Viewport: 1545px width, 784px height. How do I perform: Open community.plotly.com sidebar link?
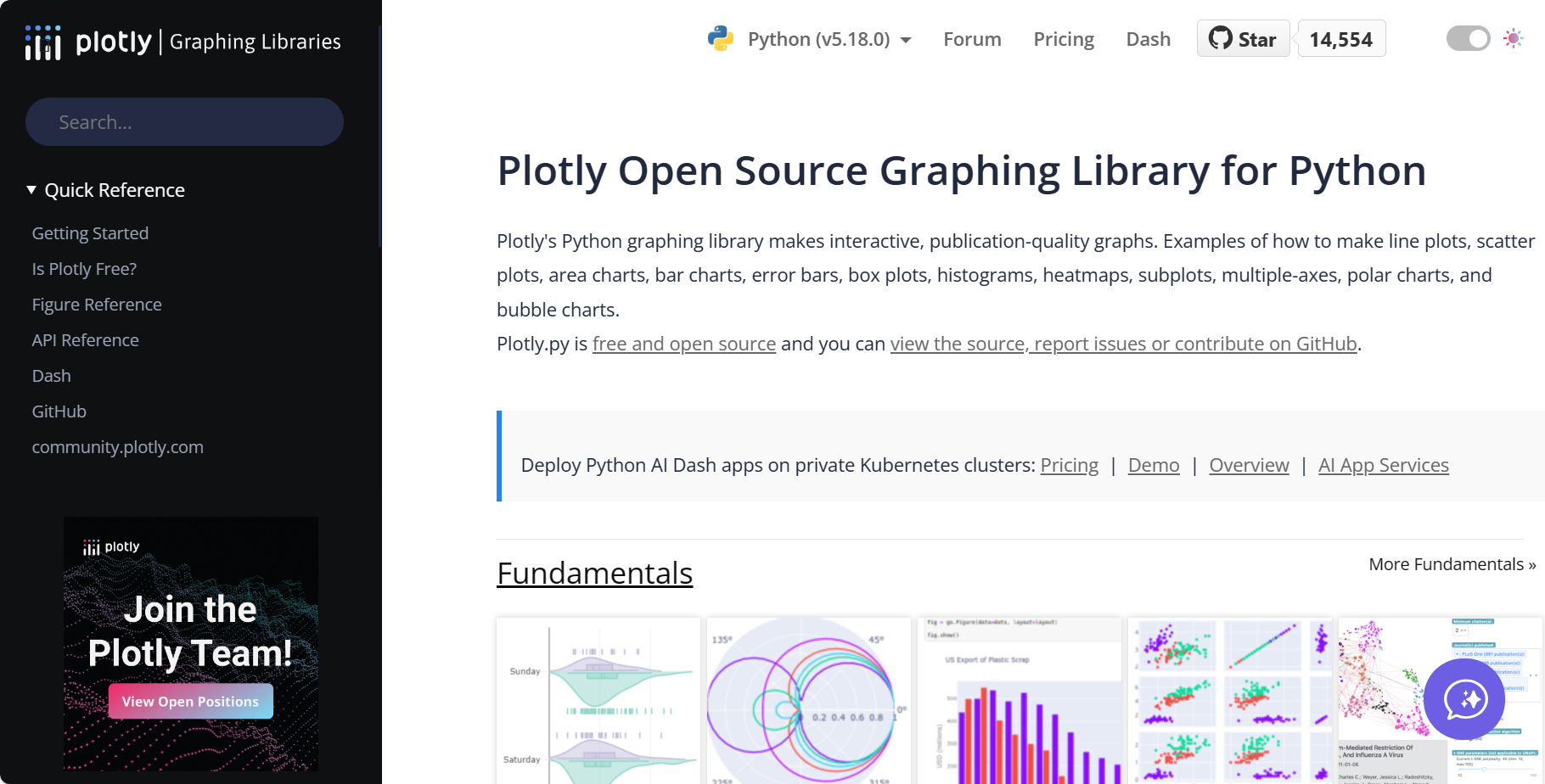[117, 447]
